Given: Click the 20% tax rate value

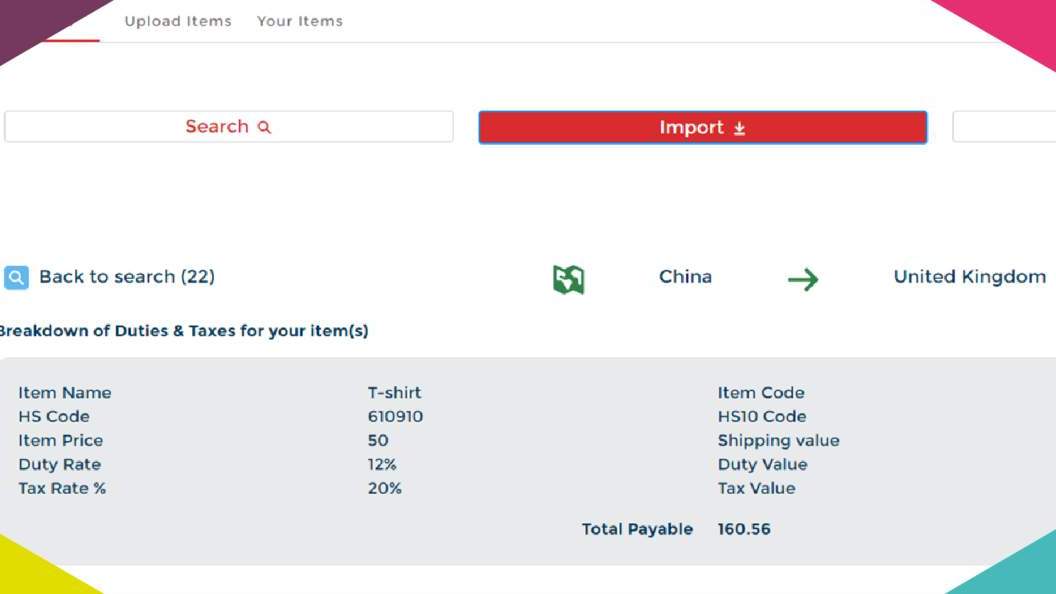Looking at the screenshot, I should (384, 489).
